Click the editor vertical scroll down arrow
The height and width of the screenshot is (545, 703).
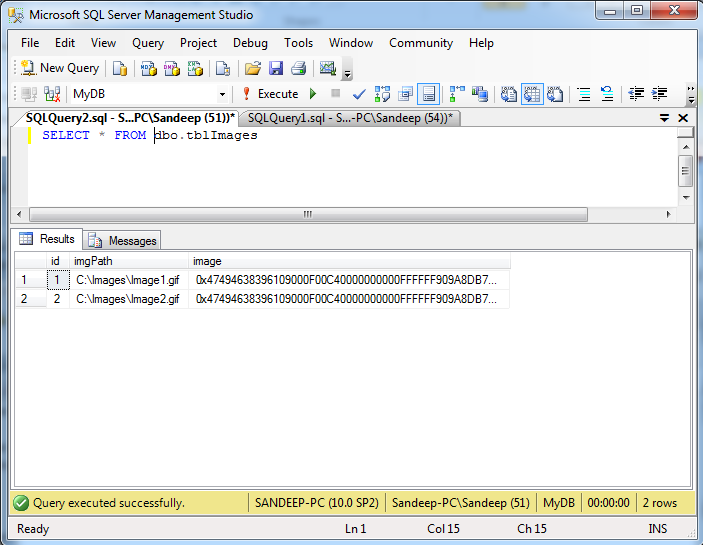tap(686, 198)
